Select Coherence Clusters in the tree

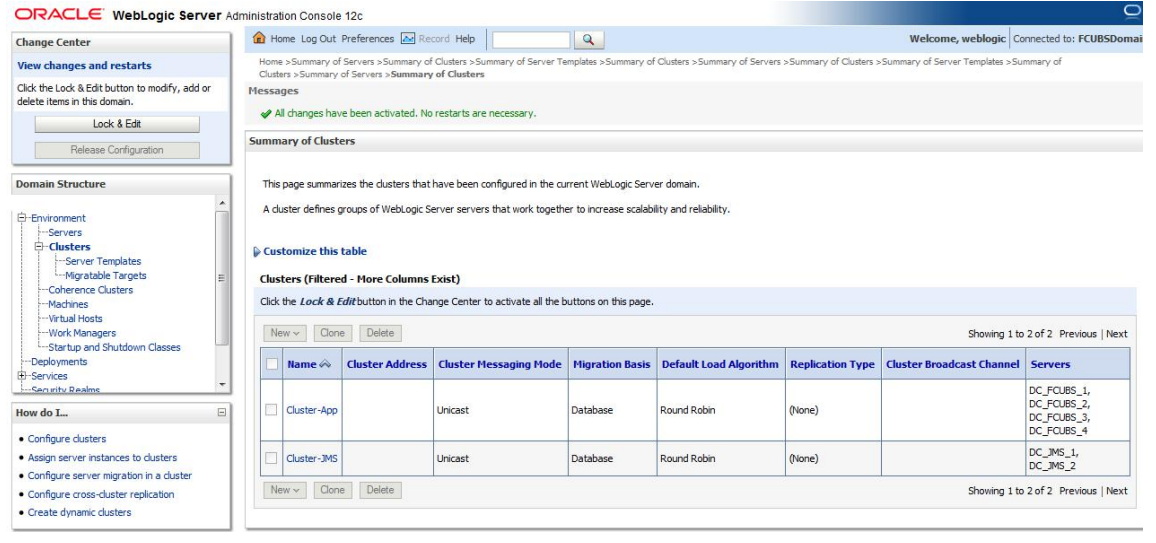(x=91, y=290)
